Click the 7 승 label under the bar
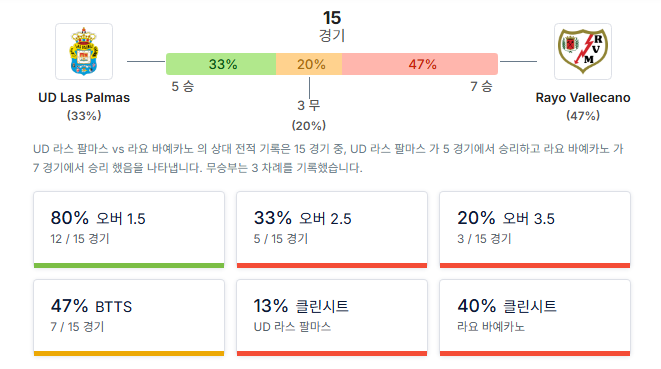 481,86
